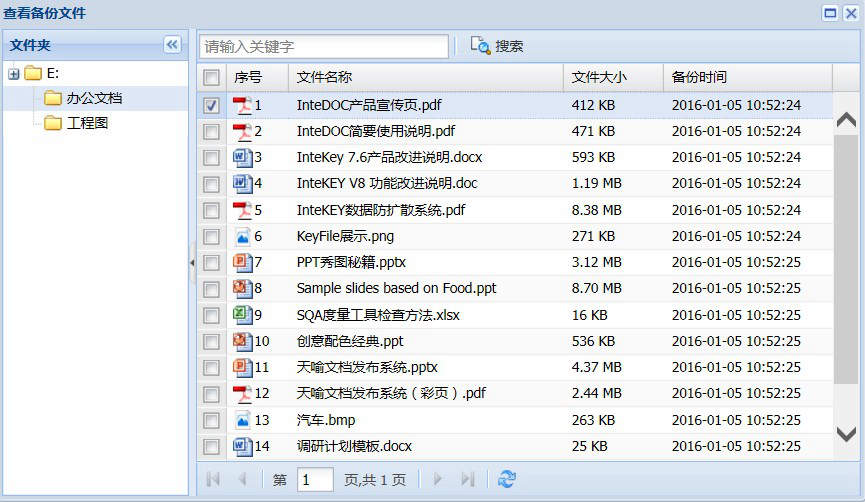The width and height of the screenshot is (865, 502).
Task: Check the box for Sample slides based on Food.ppt
Action: tap(211, 289)
